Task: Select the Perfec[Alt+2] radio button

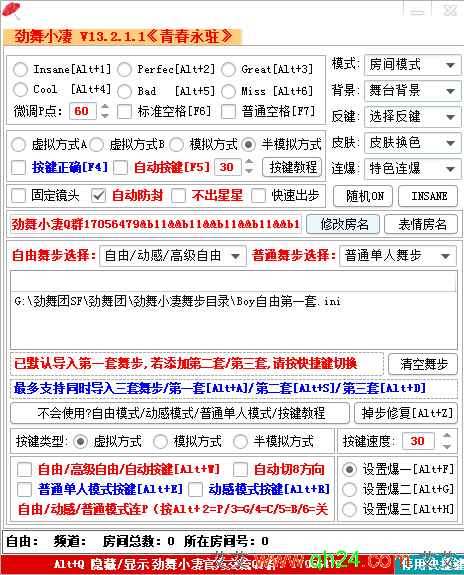Action: point(125,69)
